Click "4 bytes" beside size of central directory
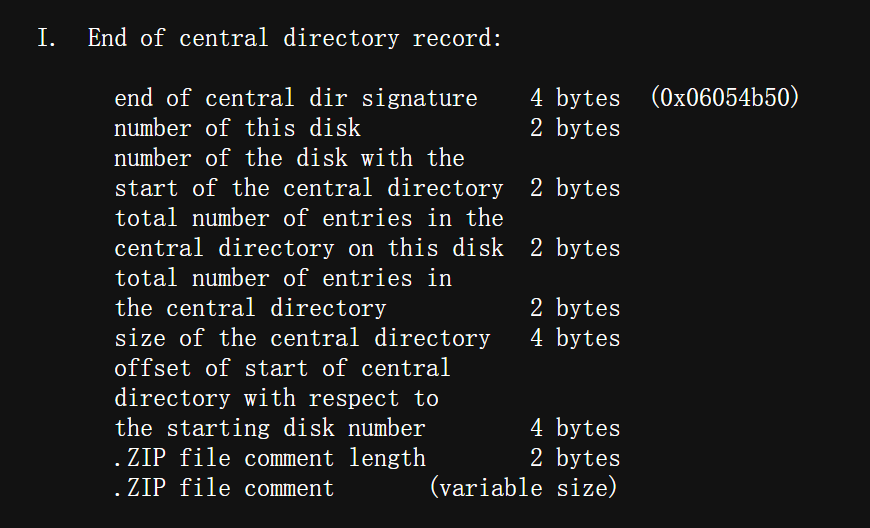Screen dimensions: 870x528 (574, 338)
